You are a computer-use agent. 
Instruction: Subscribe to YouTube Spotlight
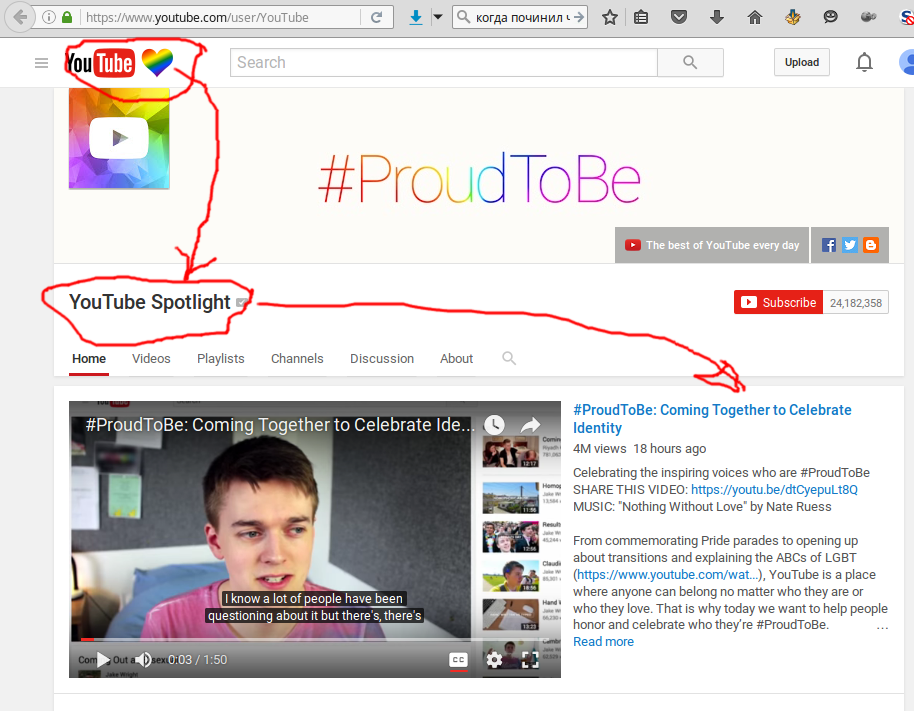(778, 302)
